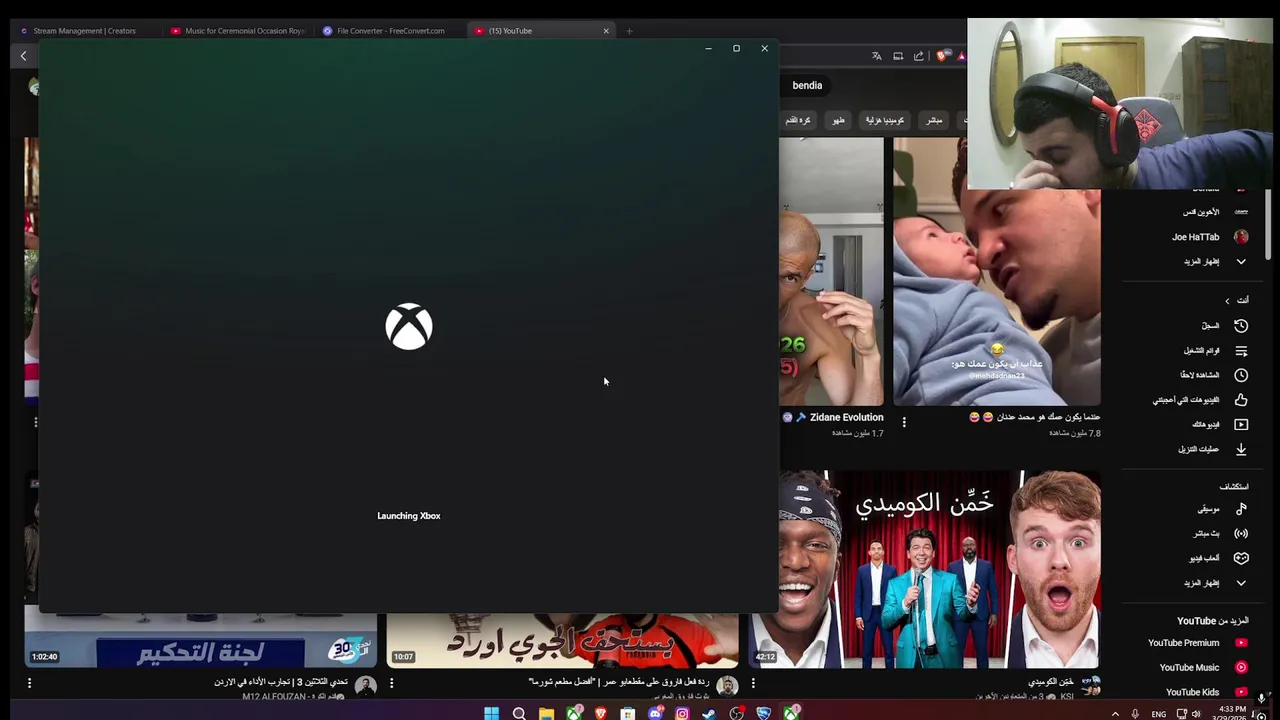Open YouTube Premium in sidebar
Viewport: 1280px width, 720px height.
1197,643
